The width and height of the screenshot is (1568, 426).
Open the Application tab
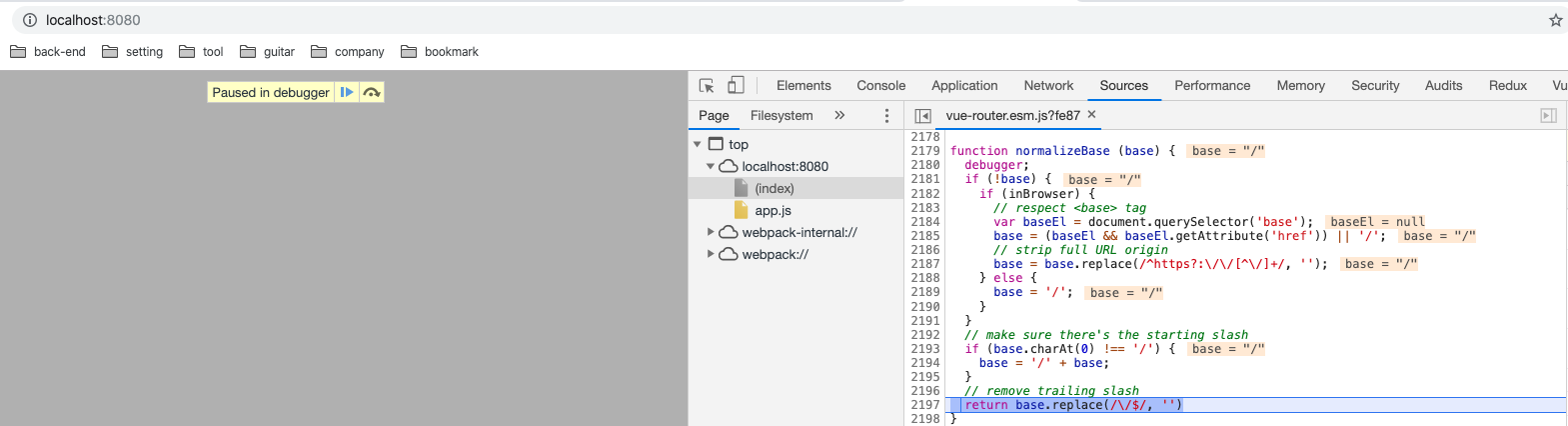[x=964, y=86]
